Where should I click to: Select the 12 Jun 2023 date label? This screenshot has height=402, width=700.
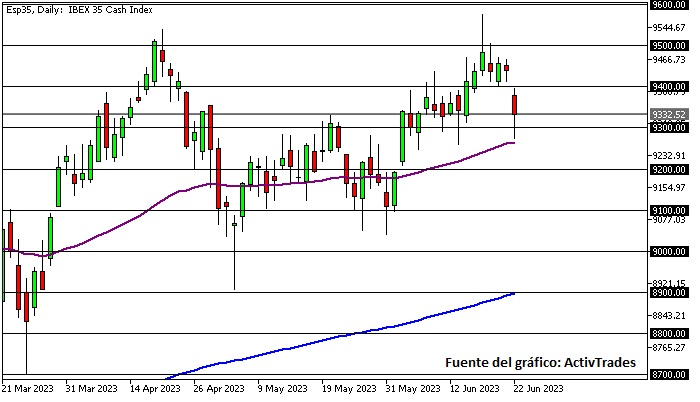(476, 389)
